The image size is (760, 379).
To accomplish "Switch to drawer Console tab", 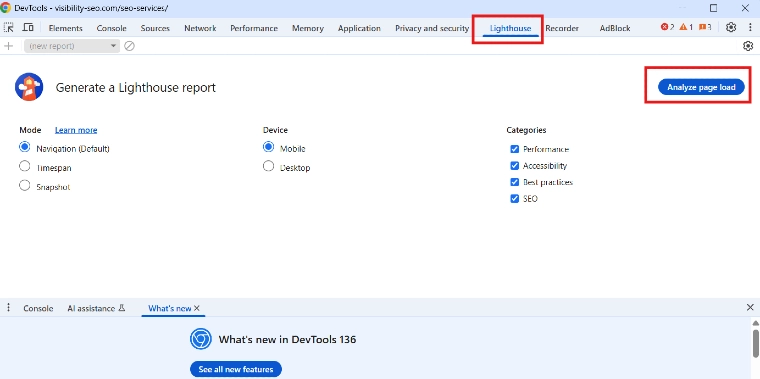I will point(38,308).
